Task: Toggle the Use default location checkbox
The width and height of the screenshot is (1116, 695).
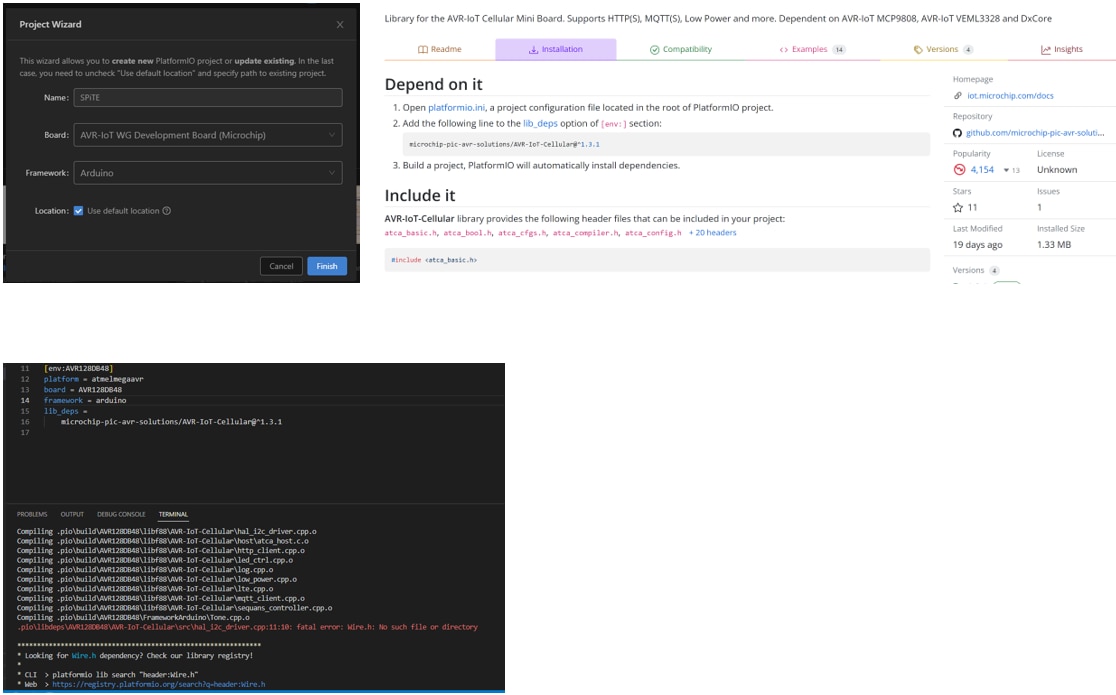Action: pos(78,211)
